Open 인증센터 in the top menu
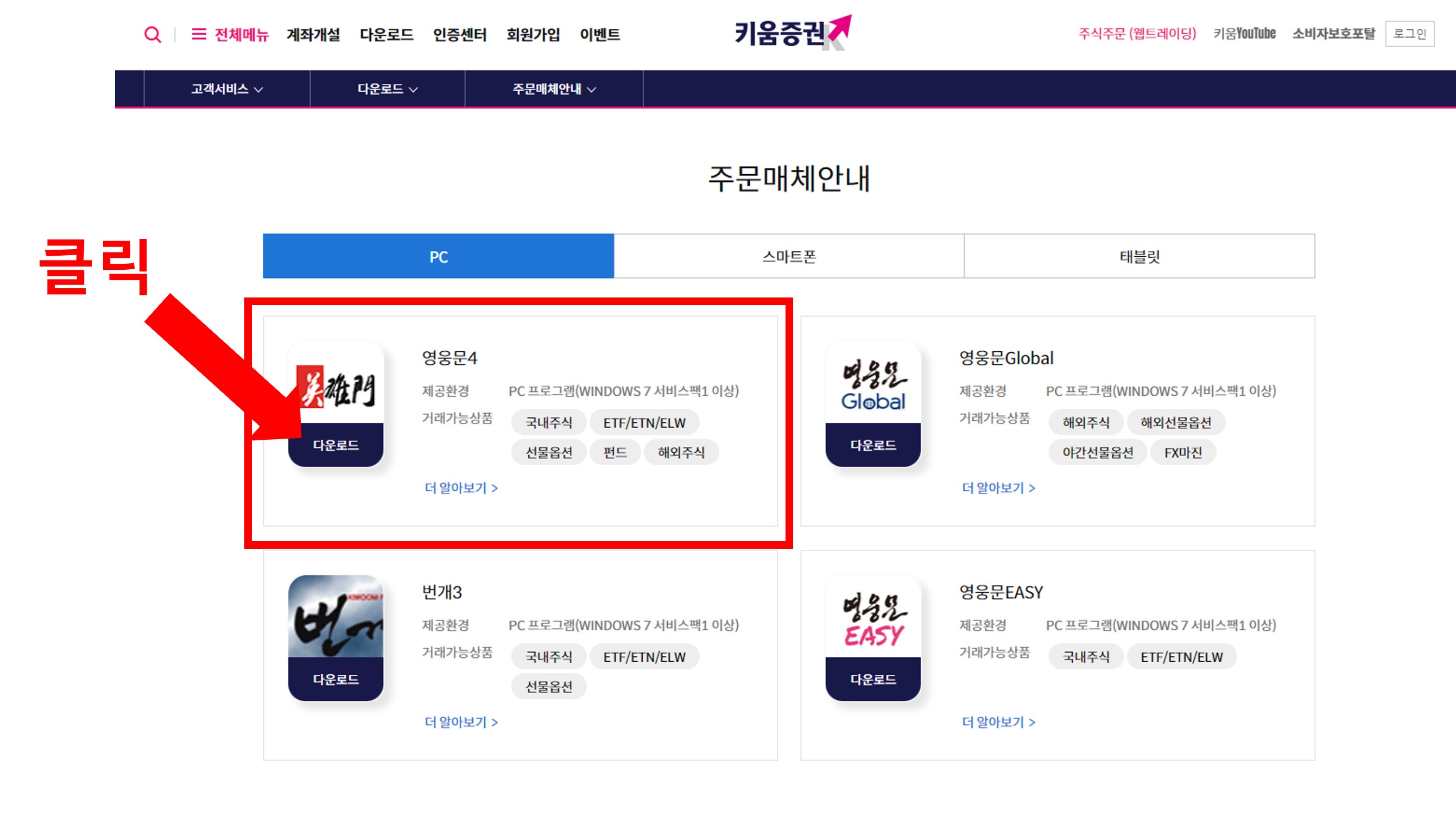 [x=459, y=34]
